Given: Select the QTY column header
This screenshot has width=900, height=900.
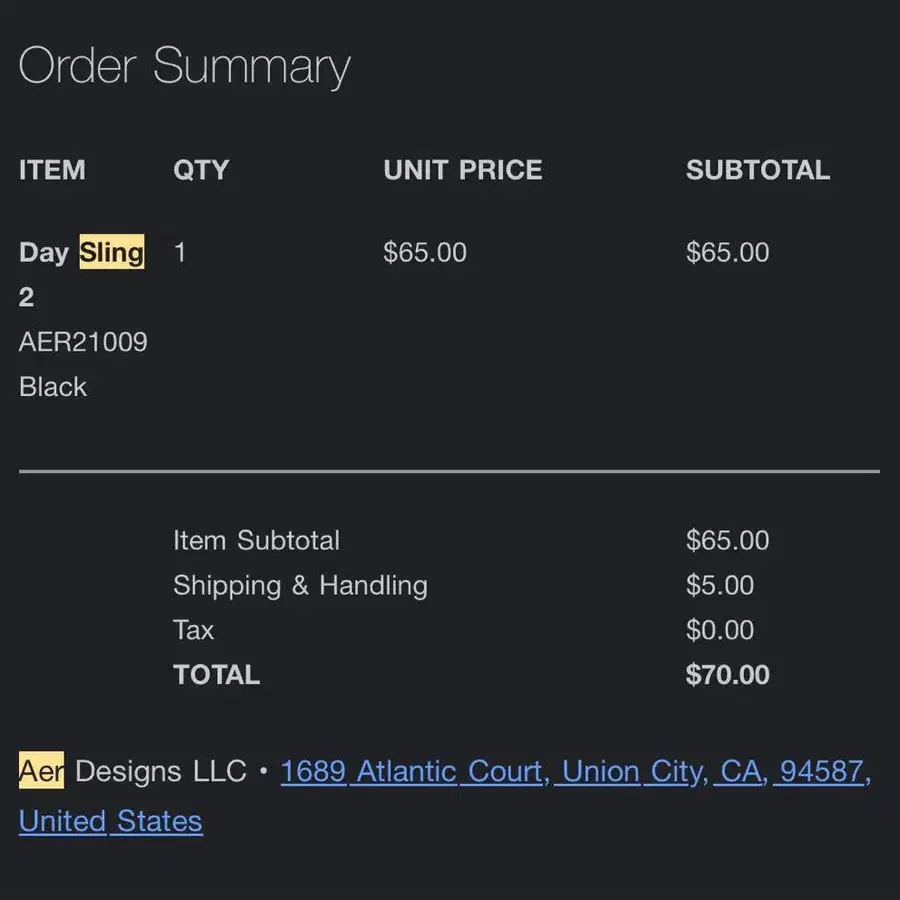Looking at the screenshot, I should pyautogui.click(x=201, y=170).
